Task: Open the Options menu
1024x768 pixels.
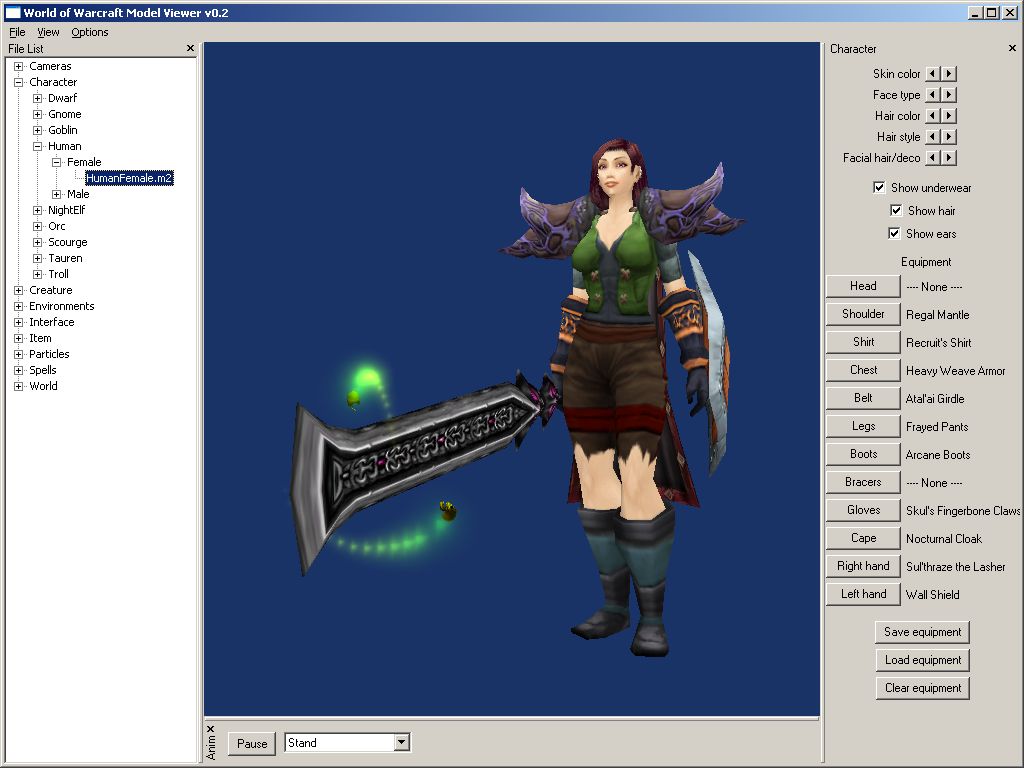Action: (89, 32)
